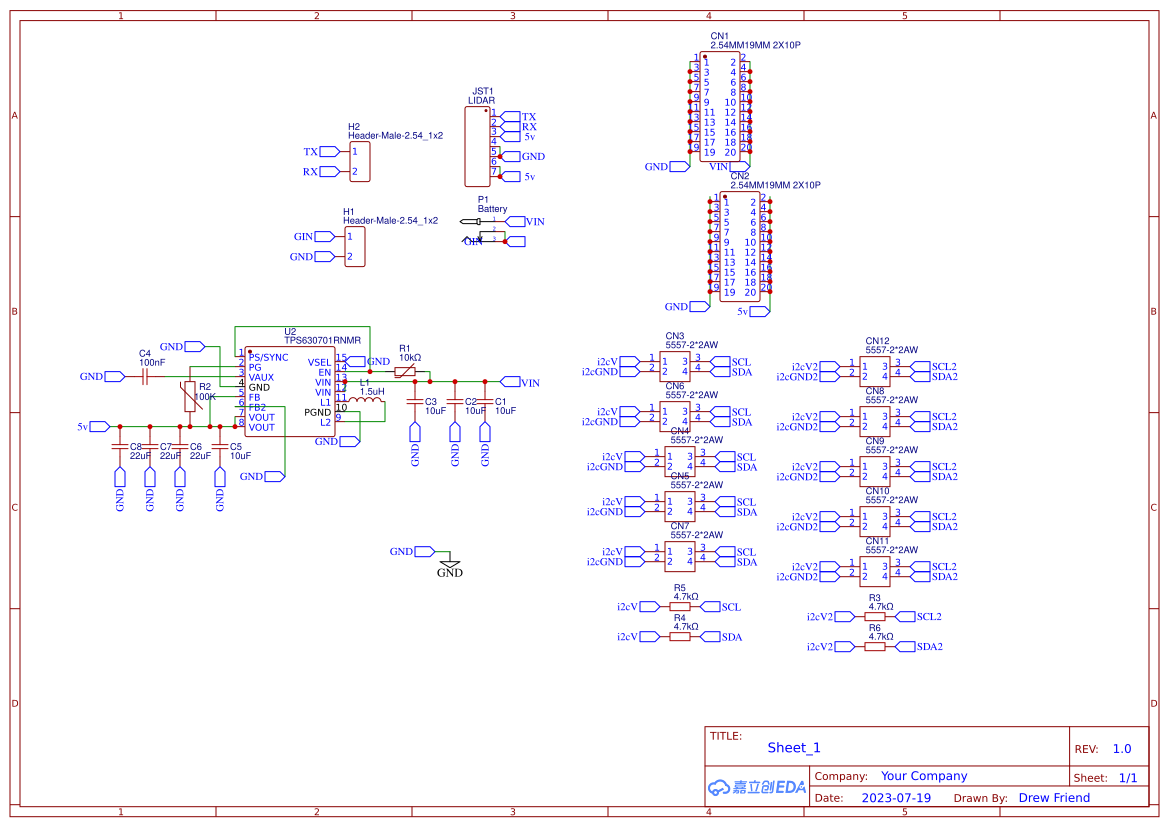Click pin 1 of header H2
Viewport: 1169px width, 827px height.
(x=352, y=151)
